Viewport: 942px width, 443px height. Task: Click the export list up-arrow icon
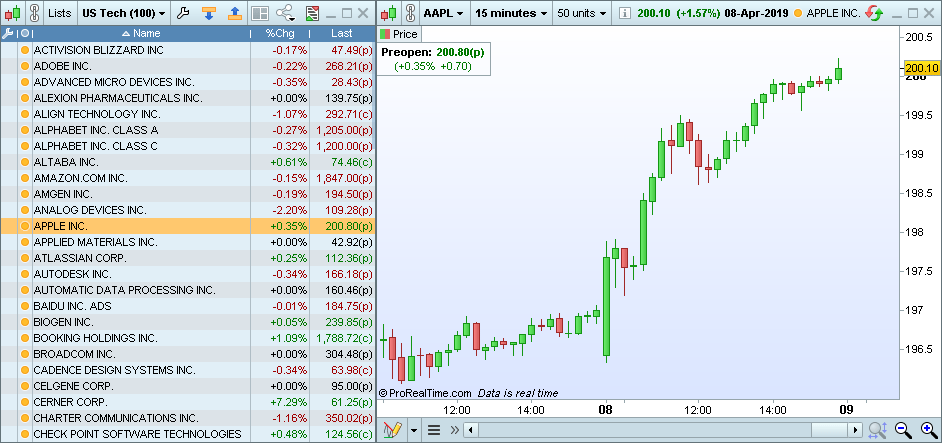(x=234, y=14)
